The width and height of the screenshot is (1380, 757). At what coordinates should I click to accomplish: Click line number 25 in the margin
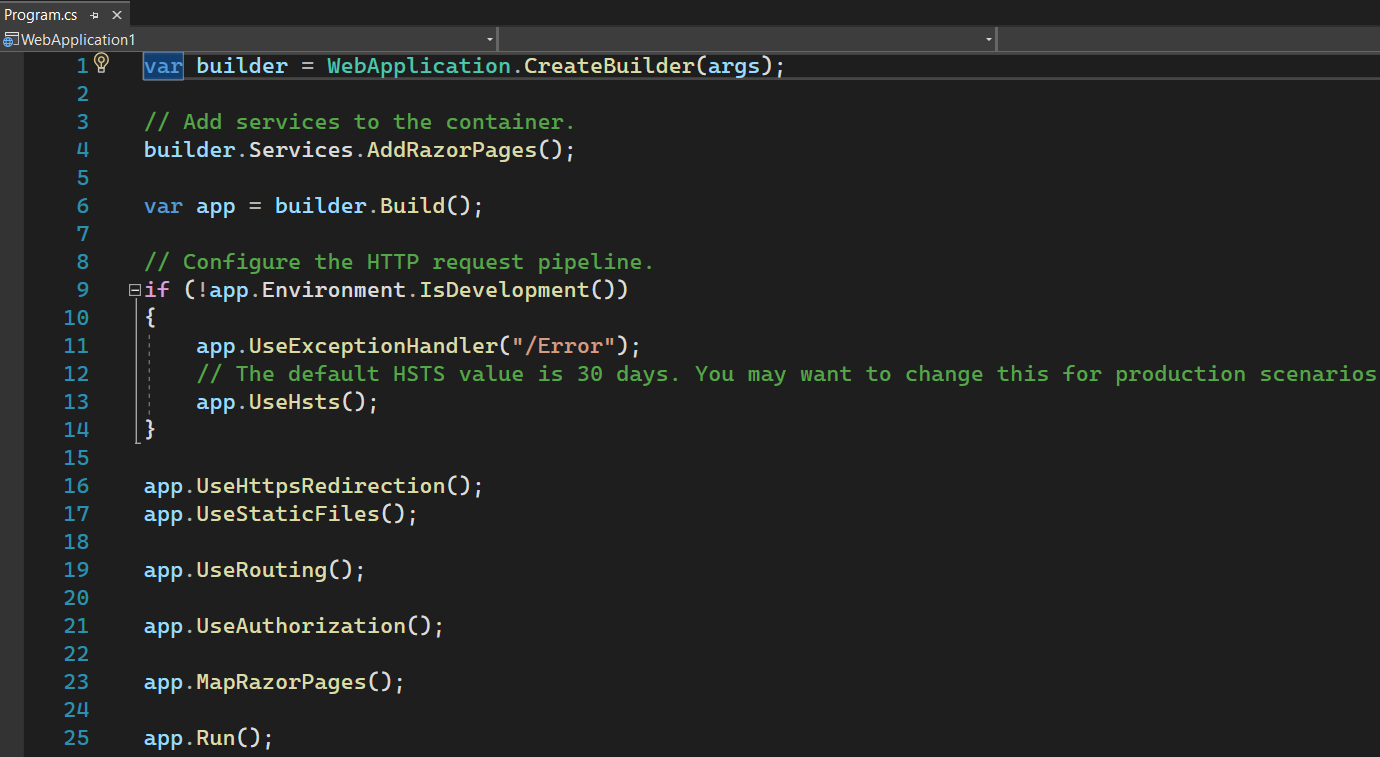(76, 738)
